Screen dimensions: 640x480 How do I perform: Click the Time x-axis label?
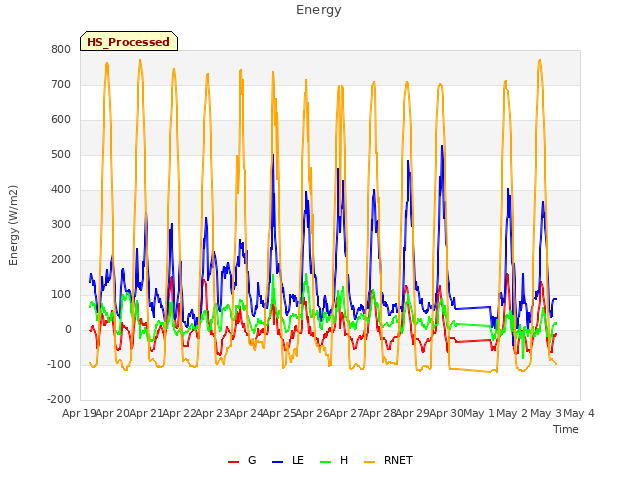[x=566, y=429]
